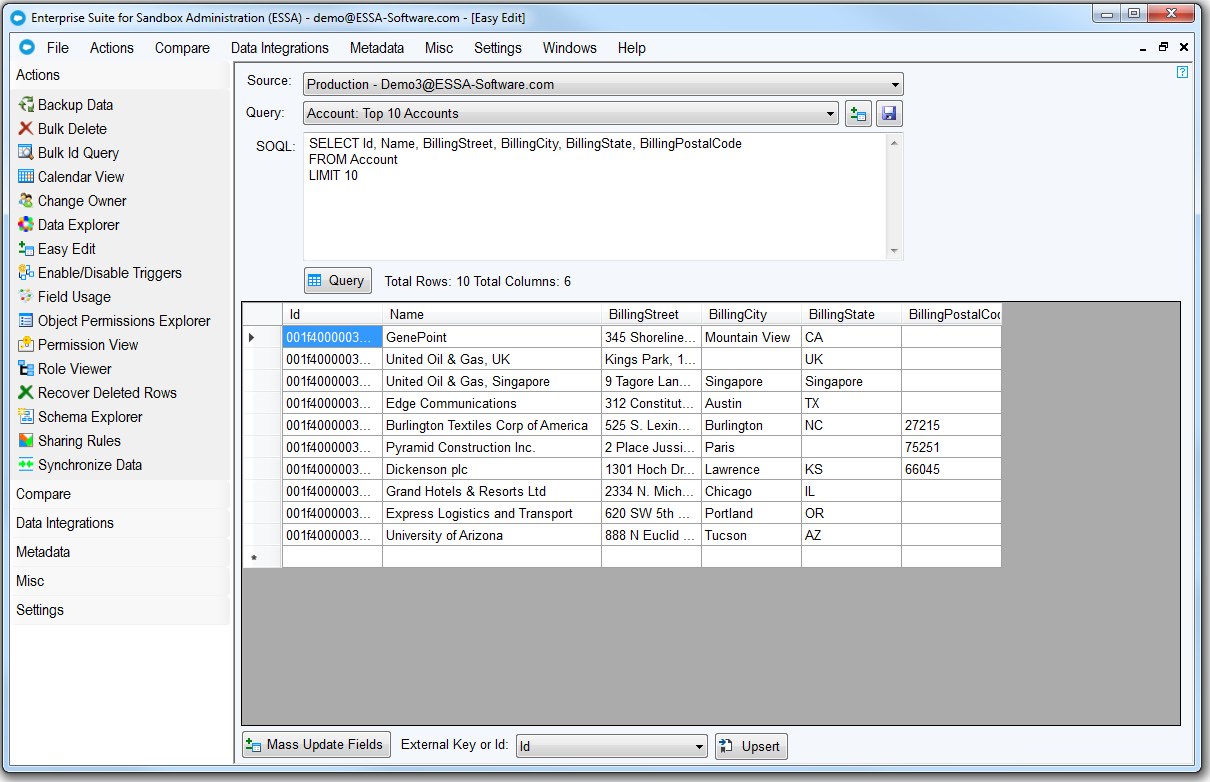Open the Source connection dropdown

click(603, 84)
